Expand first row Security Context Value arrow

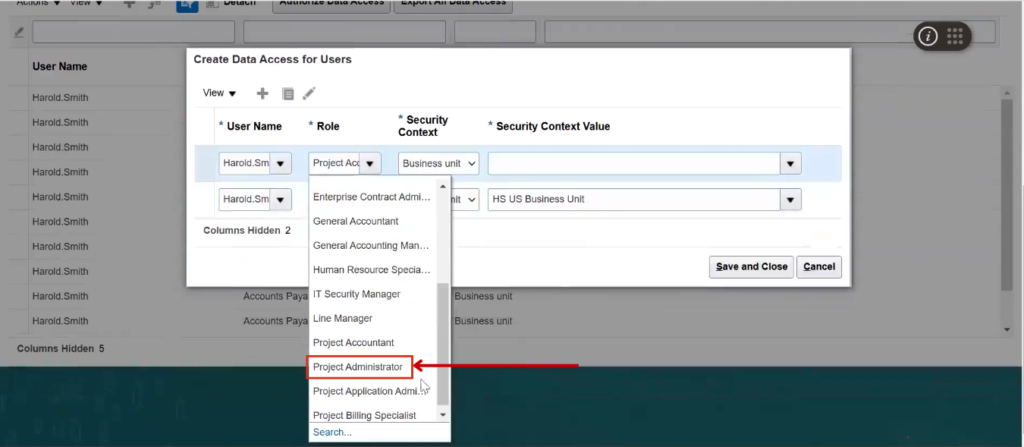click(x=790, y=163)
